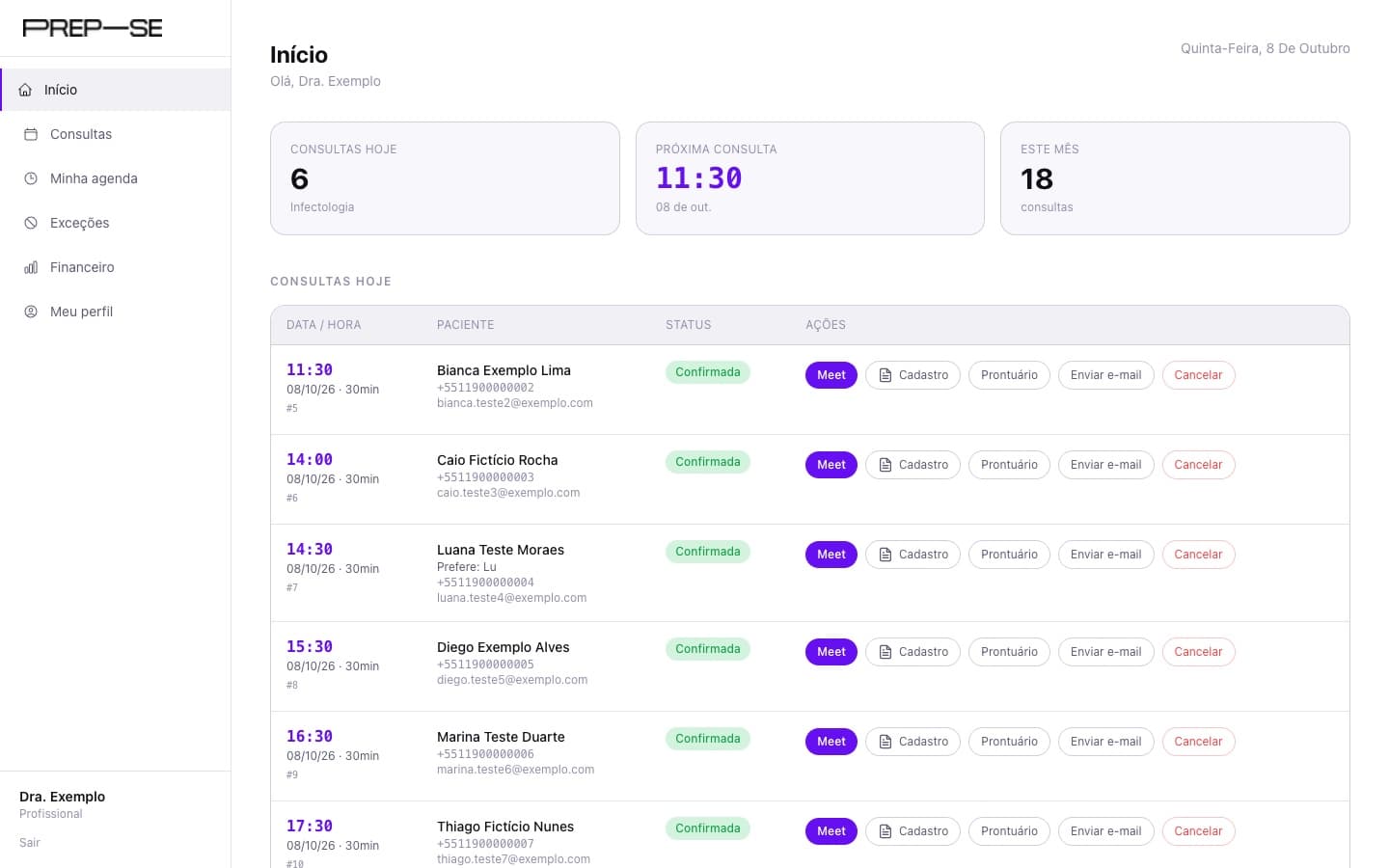Click document icon in Bianca Exemplo Lima's Cadastro
1389x868 pixels.
click(x=885, y=375)
